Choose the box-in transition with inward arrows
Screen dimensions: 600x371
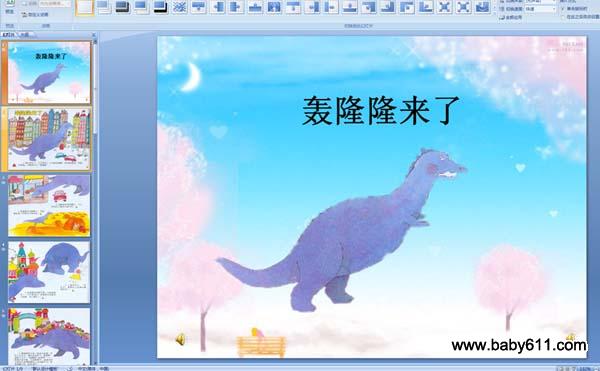pyautogui.click(x=445, y=7)
